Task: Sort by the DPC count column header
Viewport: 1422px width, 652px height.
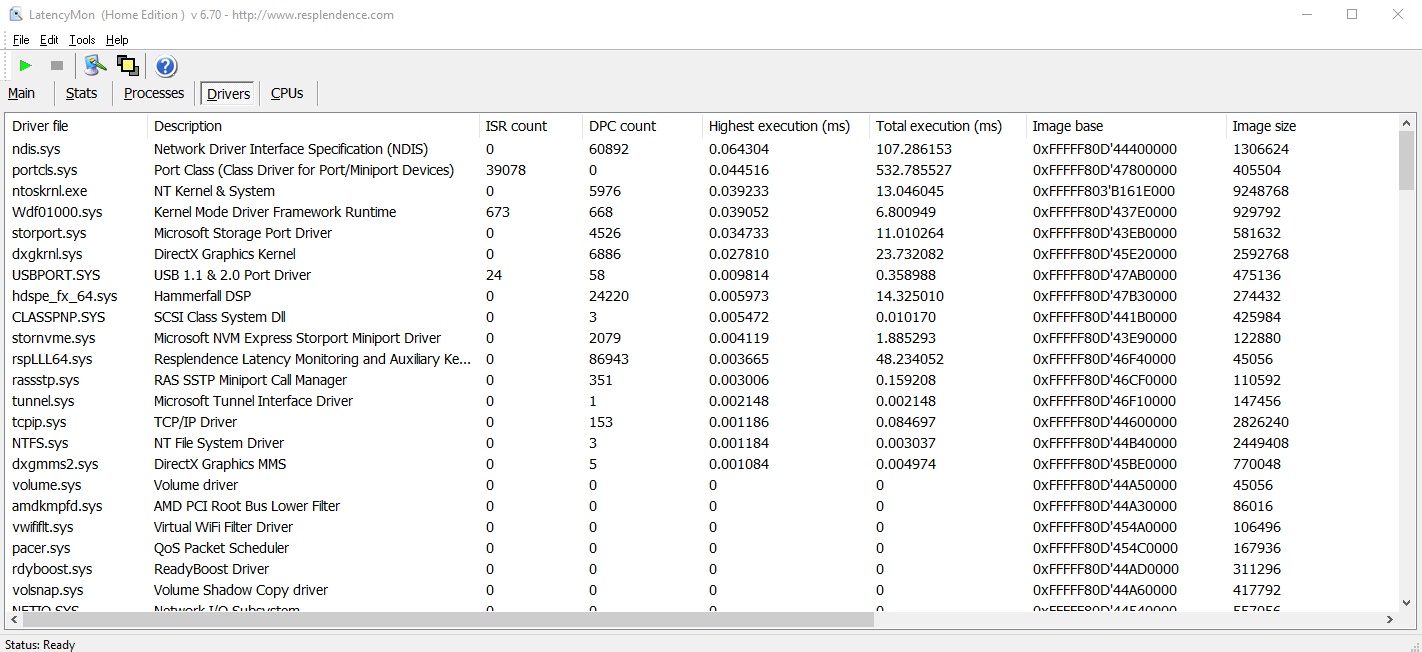Action: (x=642, y=126)
